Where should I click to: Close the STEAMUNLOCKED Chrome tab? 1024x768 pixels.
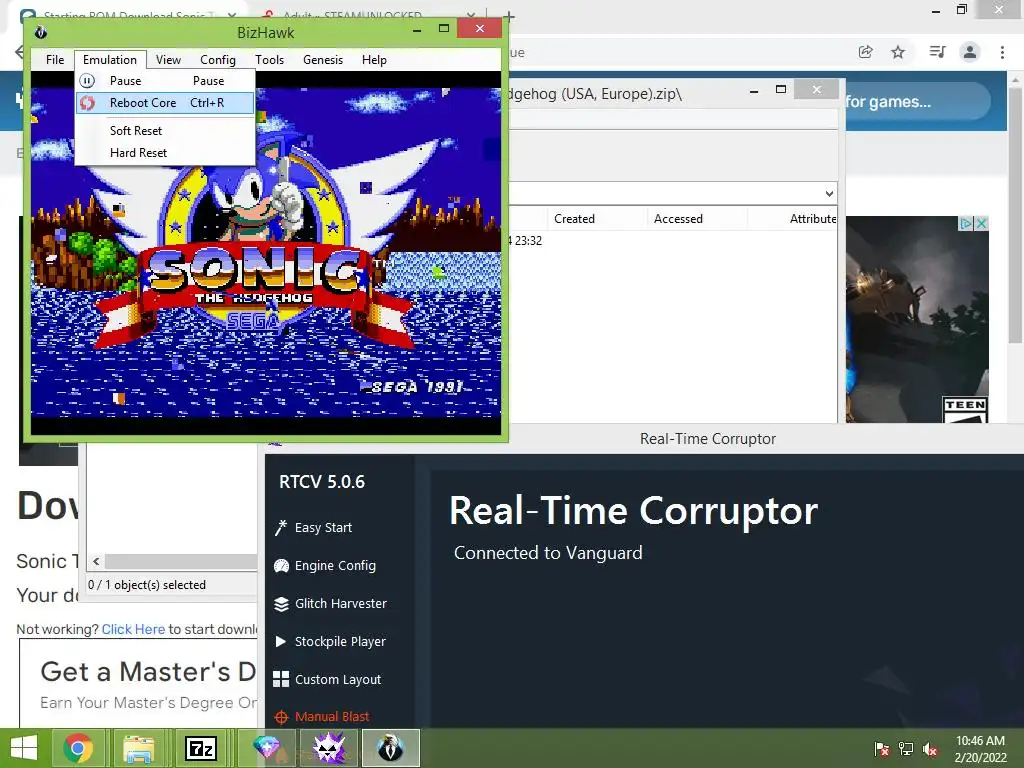click(x=472, y=15)
